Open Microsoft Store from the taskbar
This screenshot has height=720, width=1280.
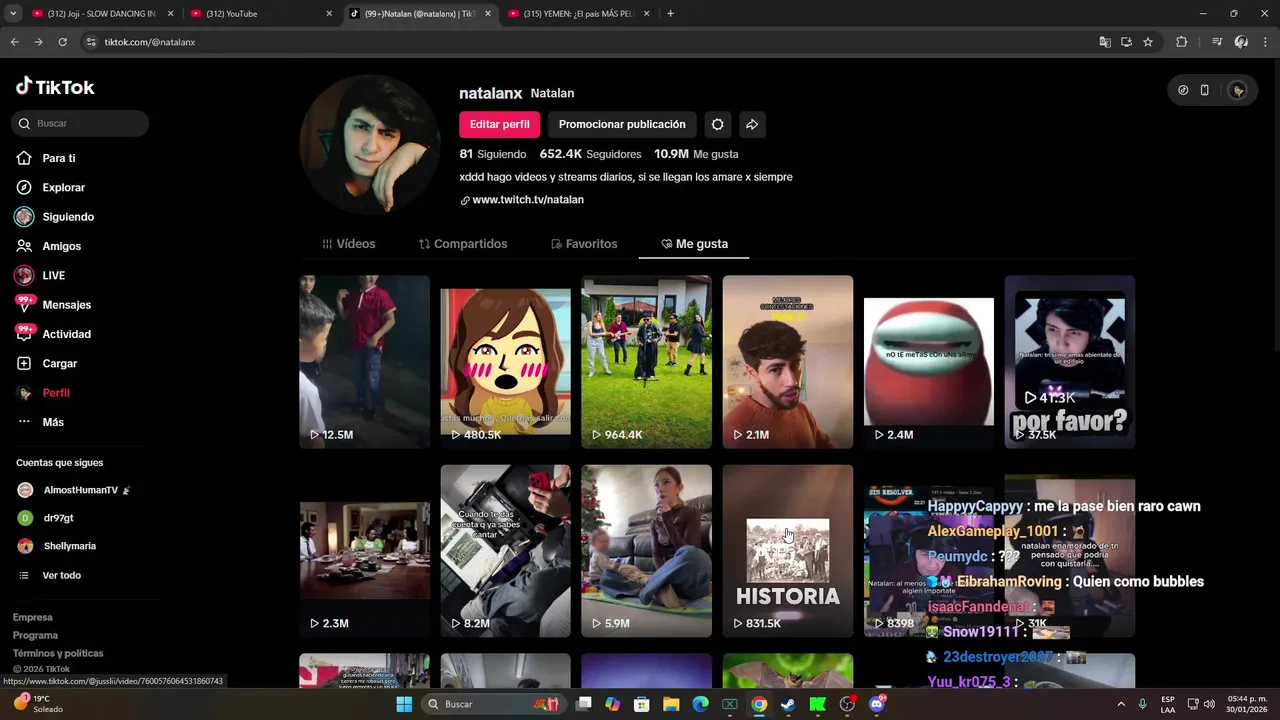(x=642, y=704)
